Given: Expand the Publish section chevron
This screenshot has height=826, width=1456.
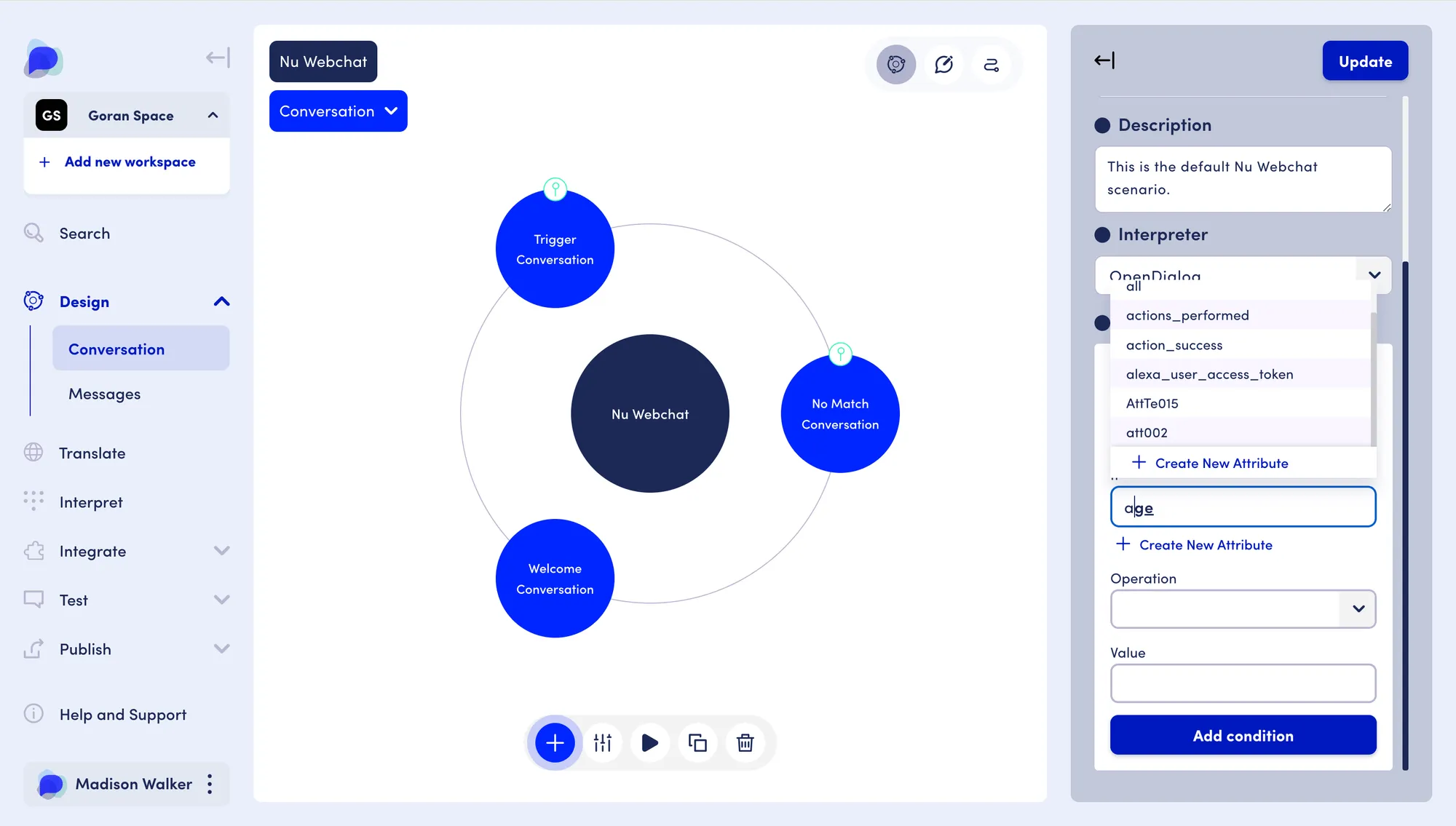Looking at the screenshot, I should coord(222,648).
